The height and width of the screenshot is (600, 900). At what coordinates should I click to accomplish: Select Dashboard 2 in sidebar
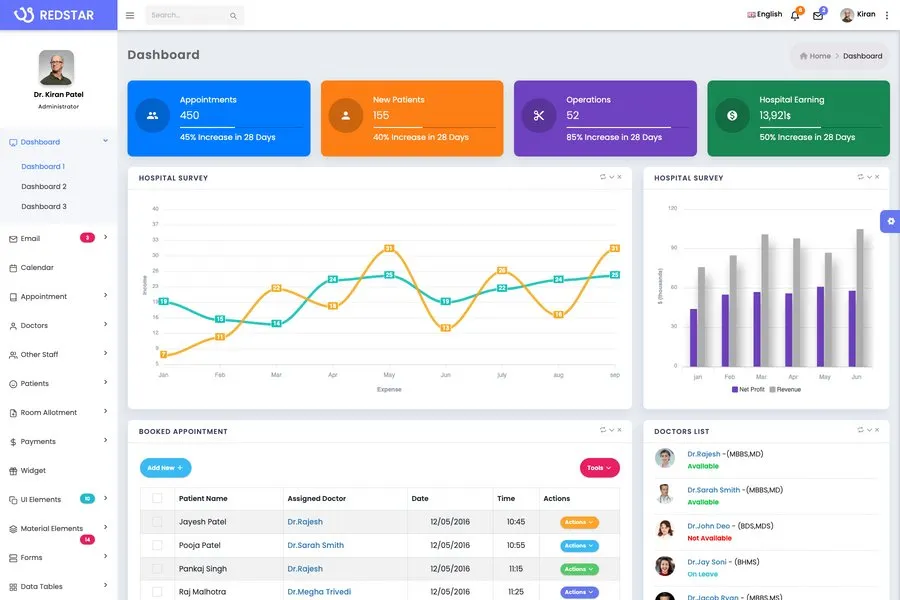click(44, 187)
